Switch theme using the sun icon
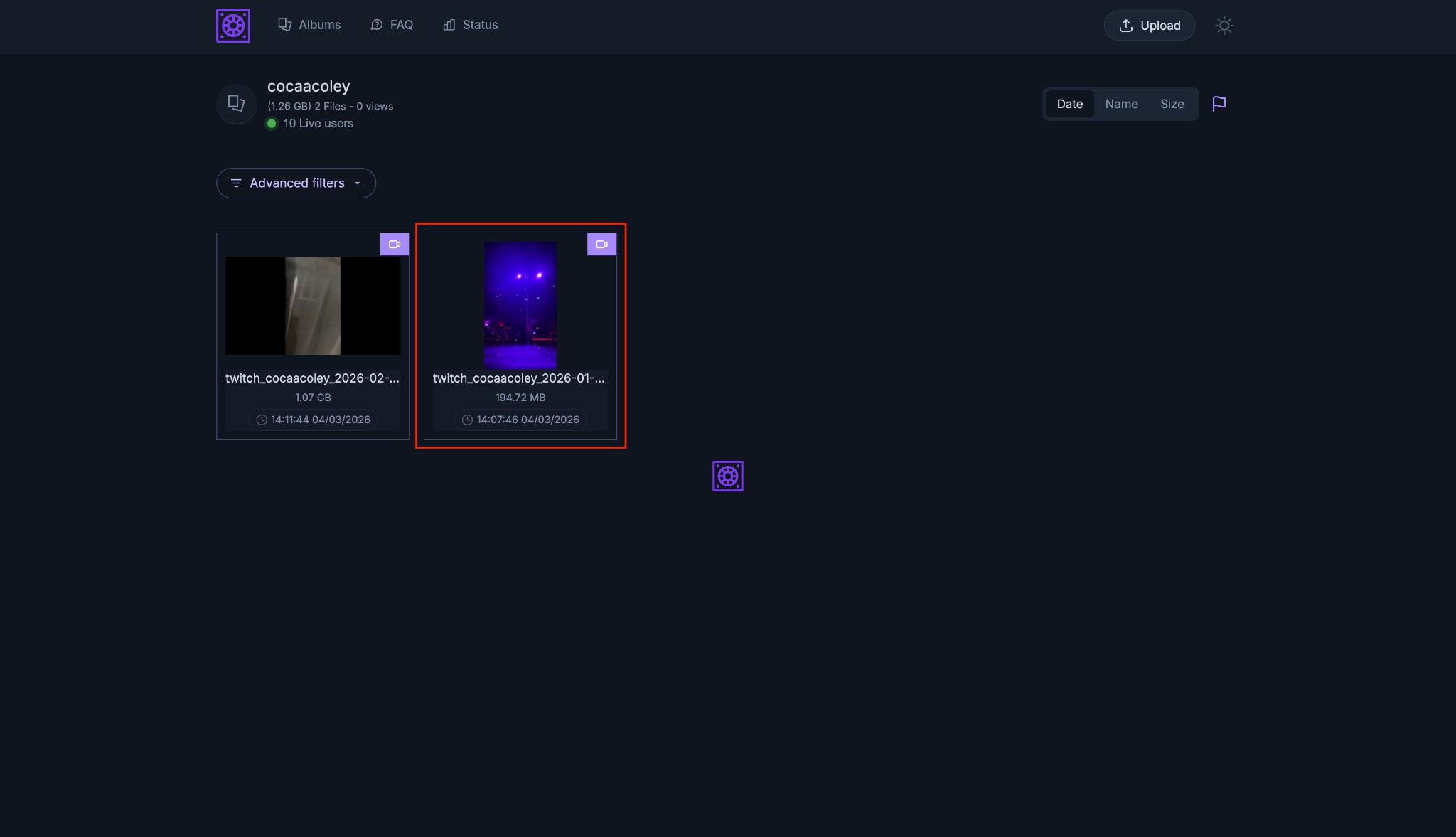Image resolution: width=1456 pixels, height=837 pixels. pyautogui.click(x=1224, y=26)
